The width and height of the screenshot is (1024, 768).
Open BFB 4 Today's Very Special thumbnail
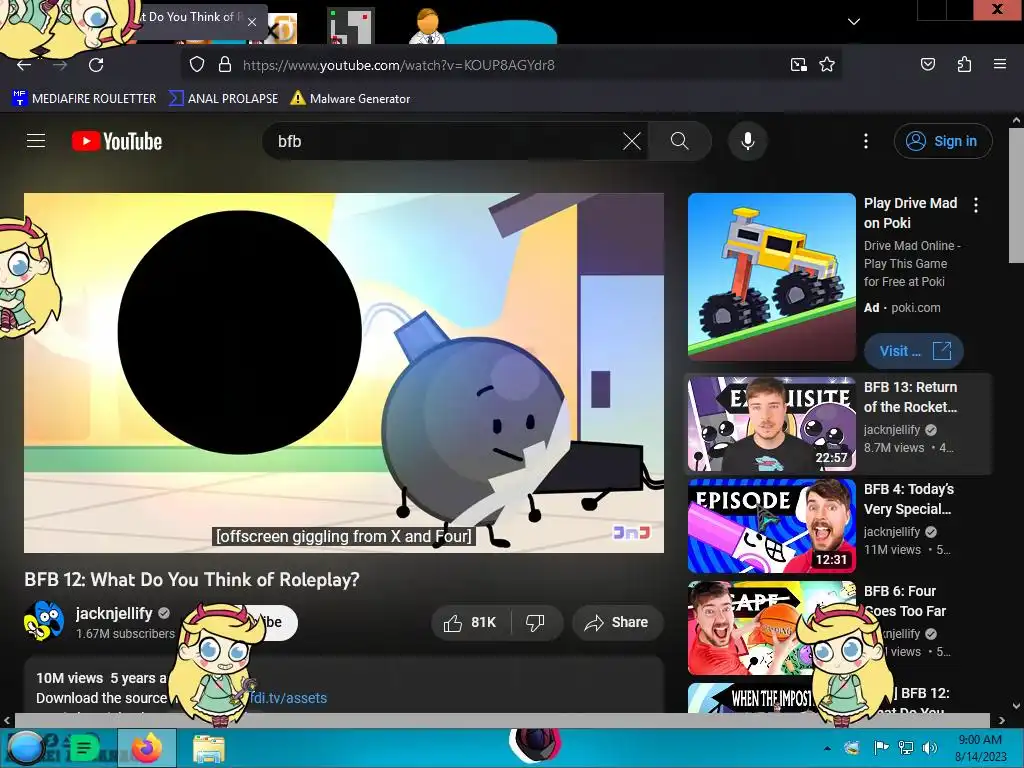772,526
